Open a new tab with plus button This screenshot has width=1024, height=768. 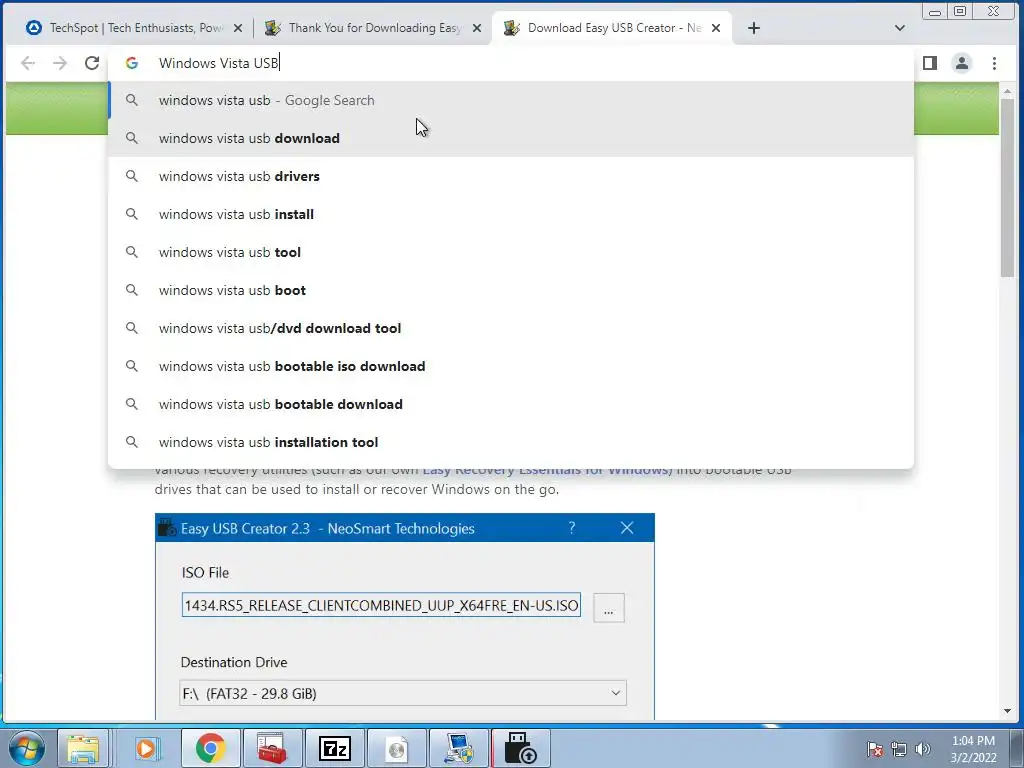[x=754, y=28]
